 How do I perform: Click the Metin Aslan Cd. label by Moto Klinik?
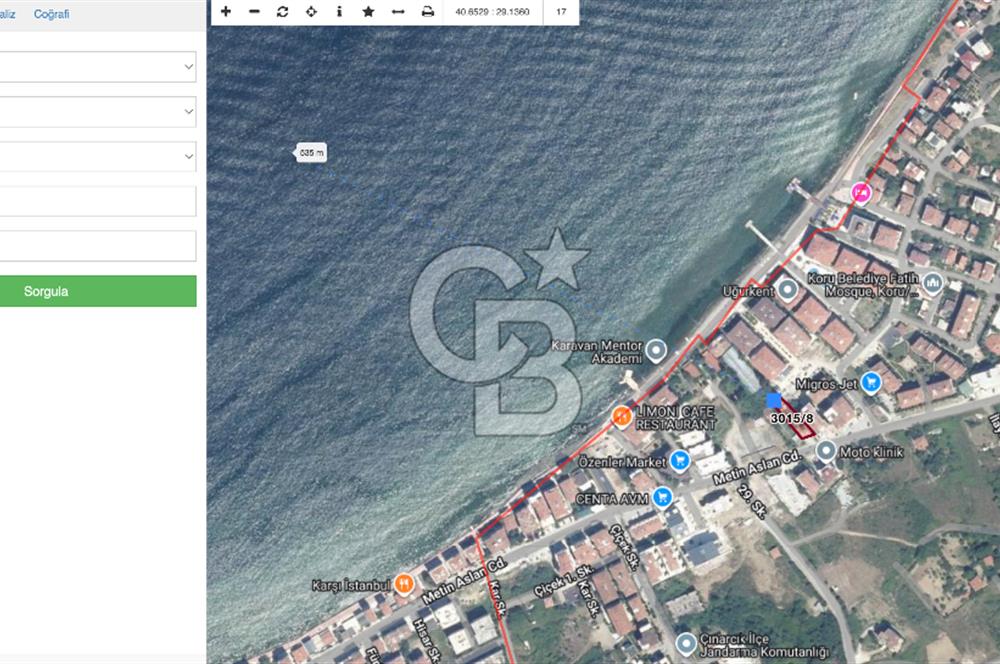(757, 467)
